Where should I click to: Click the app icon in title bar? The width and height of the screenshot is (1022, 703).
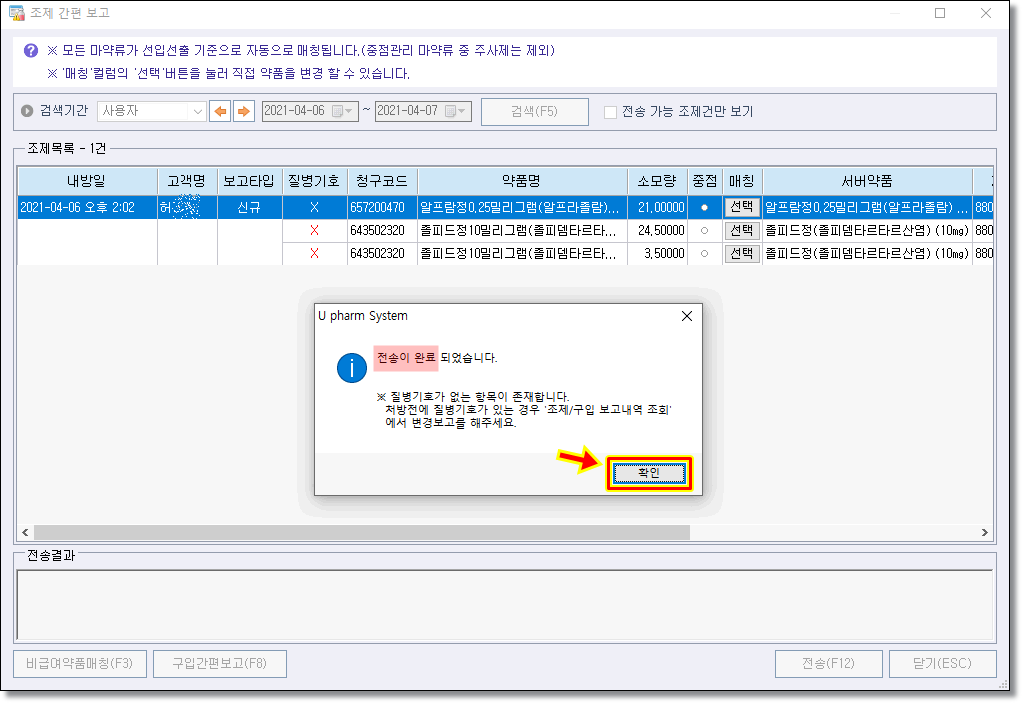click(16, 13)
